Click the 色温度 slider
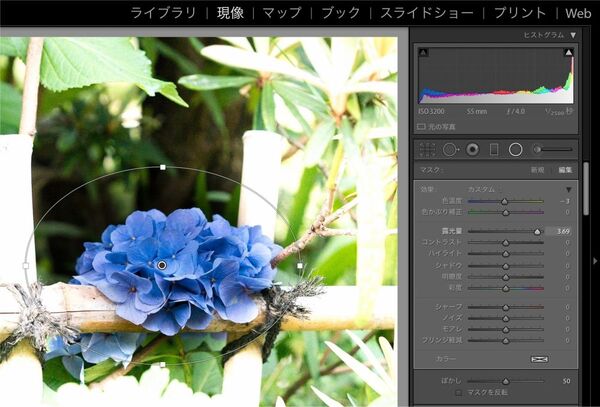This screenshot has width=600, height=407. click(x=505, y=201)
